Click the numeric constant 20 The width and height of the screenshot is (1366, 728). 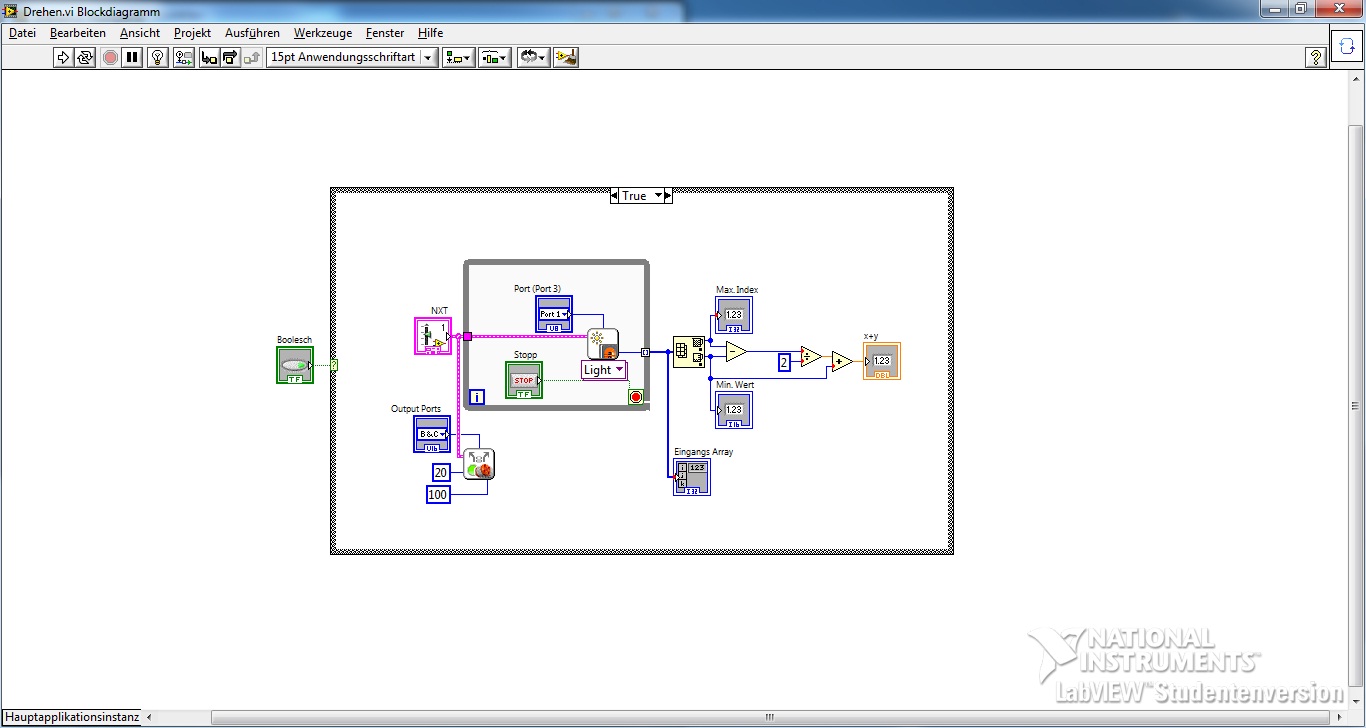pyautogui.click(x=441, y=473)
